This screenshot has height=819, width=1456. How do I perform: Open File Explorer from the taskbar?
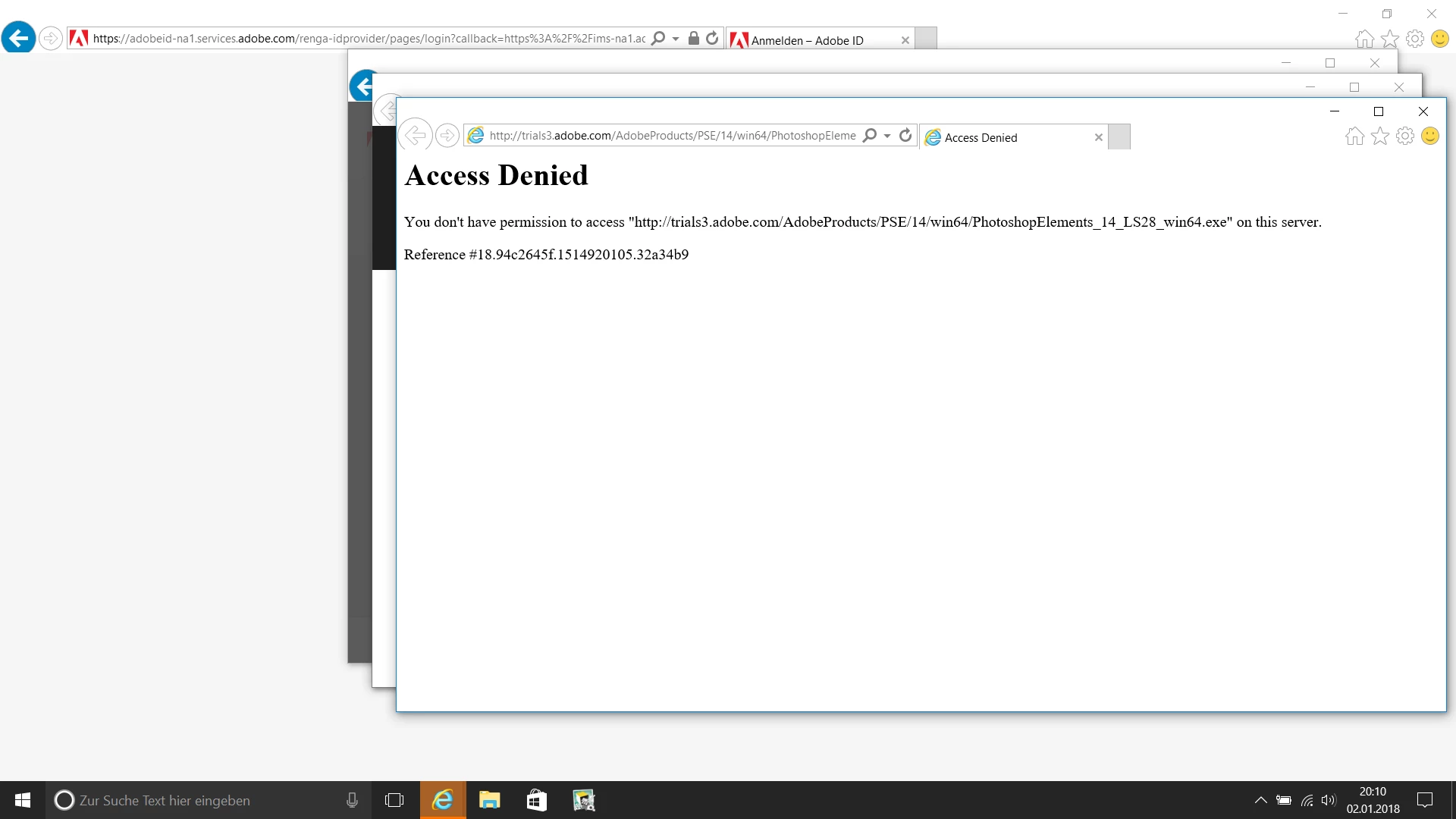pyautogui.click(x=490, y=800)
